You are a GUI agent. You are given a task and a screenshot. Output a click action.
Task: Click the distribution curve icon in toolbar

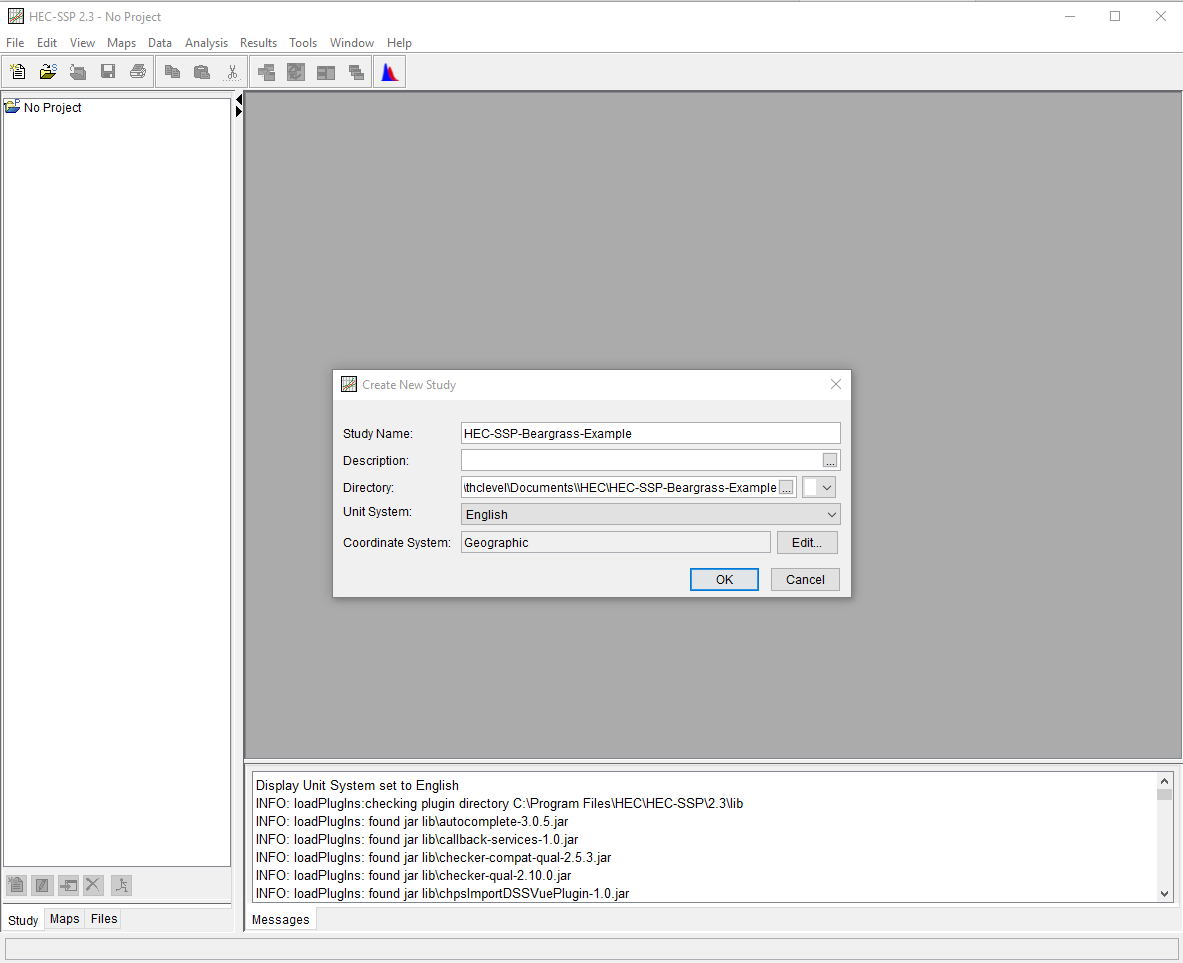click(389, 72)
